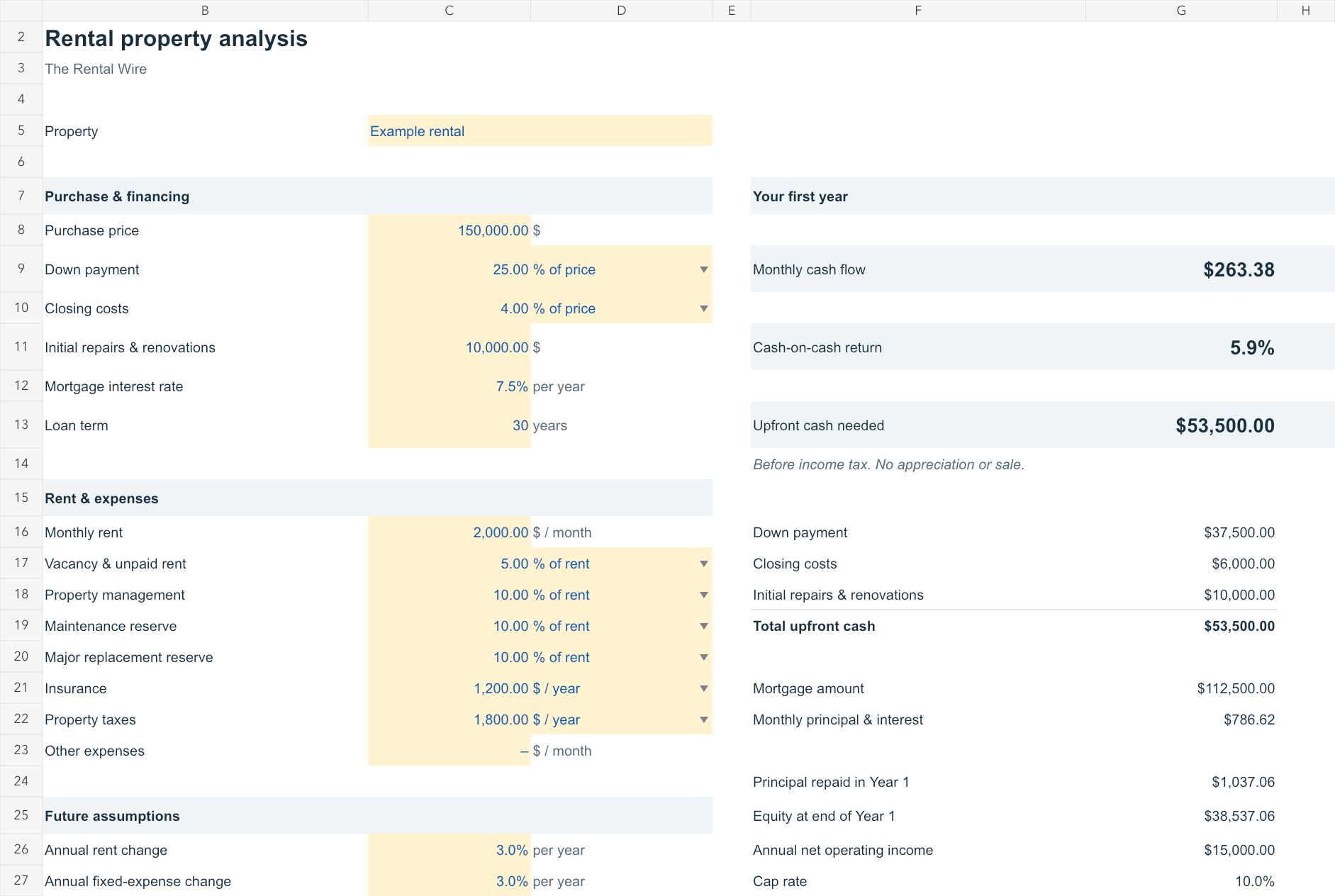Select column H header
The image size is (1335, 896).
click(x=1305, y=11)
